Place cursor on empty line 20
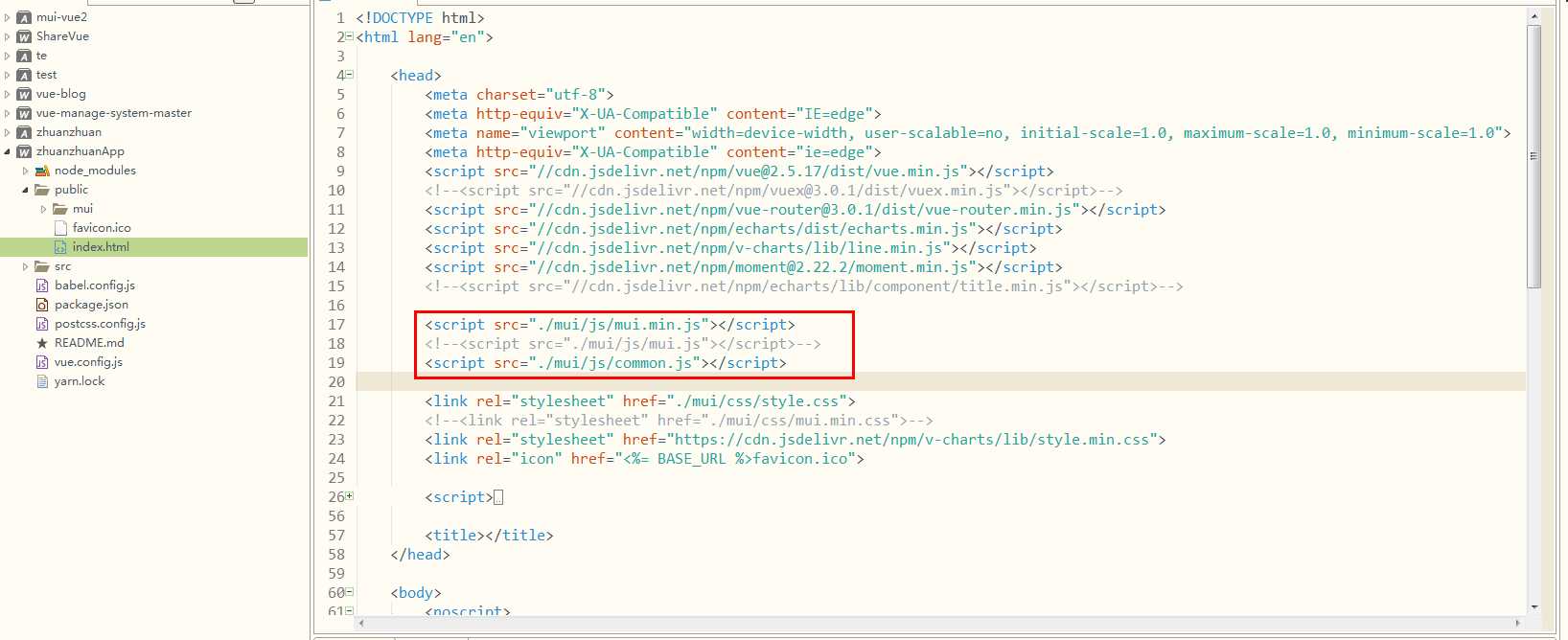Screen dimensions: 1568x640 [940, 381]
